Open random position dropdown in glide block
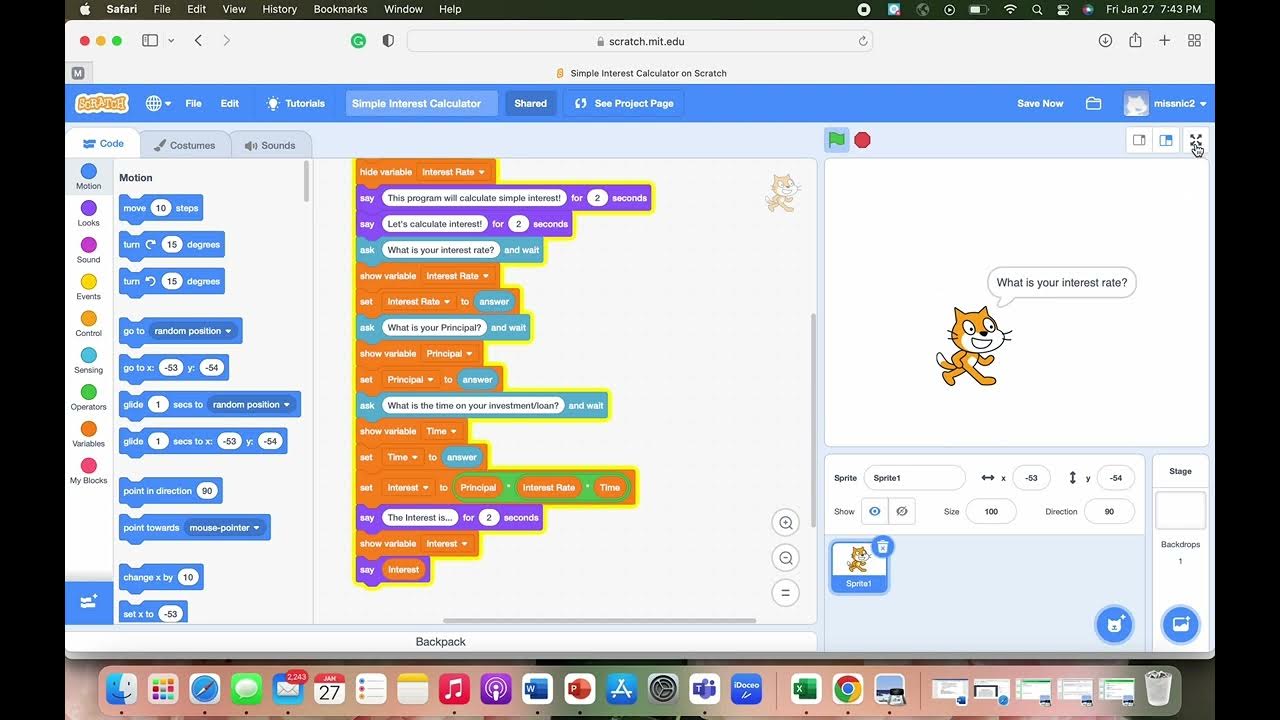The image size is (1280, 720). click(x=251, y=405)
